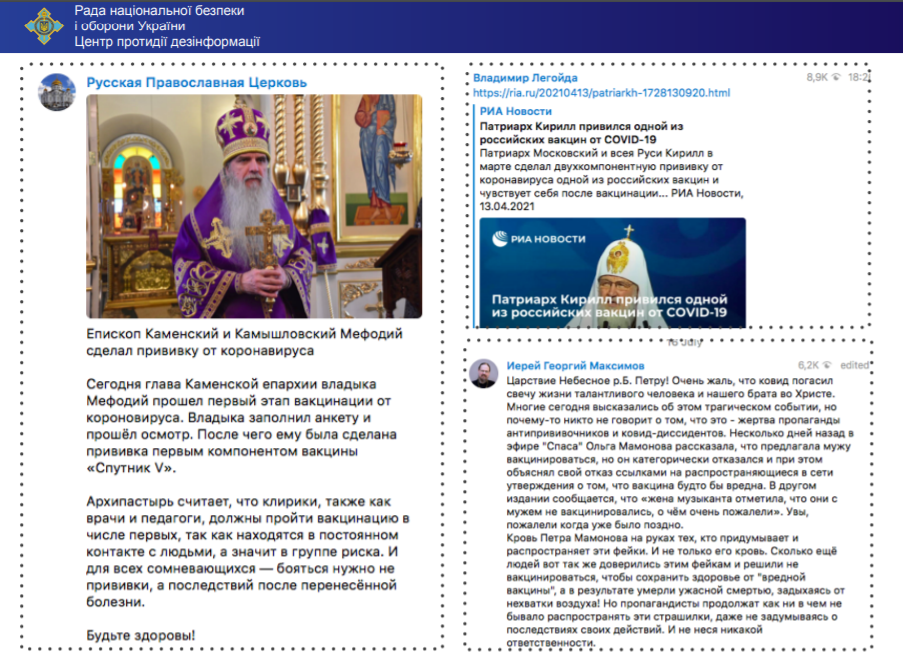Click the line 'Царствие Небесное р.Б. Петру!'
Screen dimensions: 903x660
click(587, 381)
